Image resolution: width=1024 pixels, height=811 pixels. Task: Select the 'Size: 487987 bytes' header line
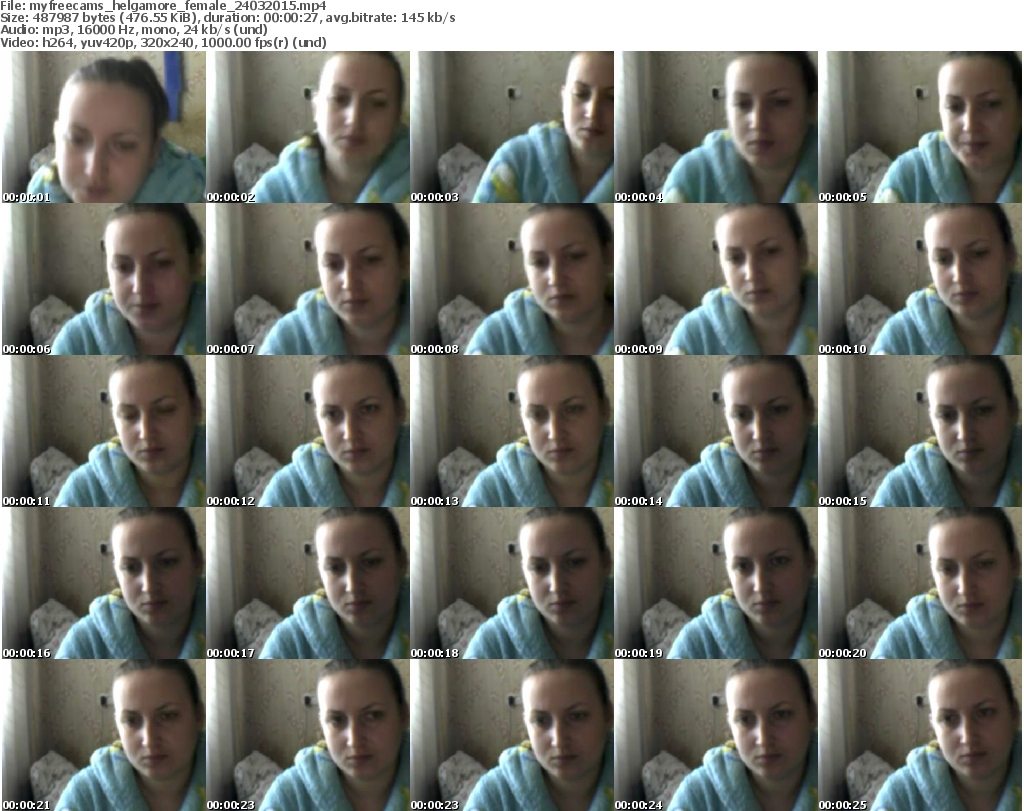pyautogui.click(x=228, y=18)
